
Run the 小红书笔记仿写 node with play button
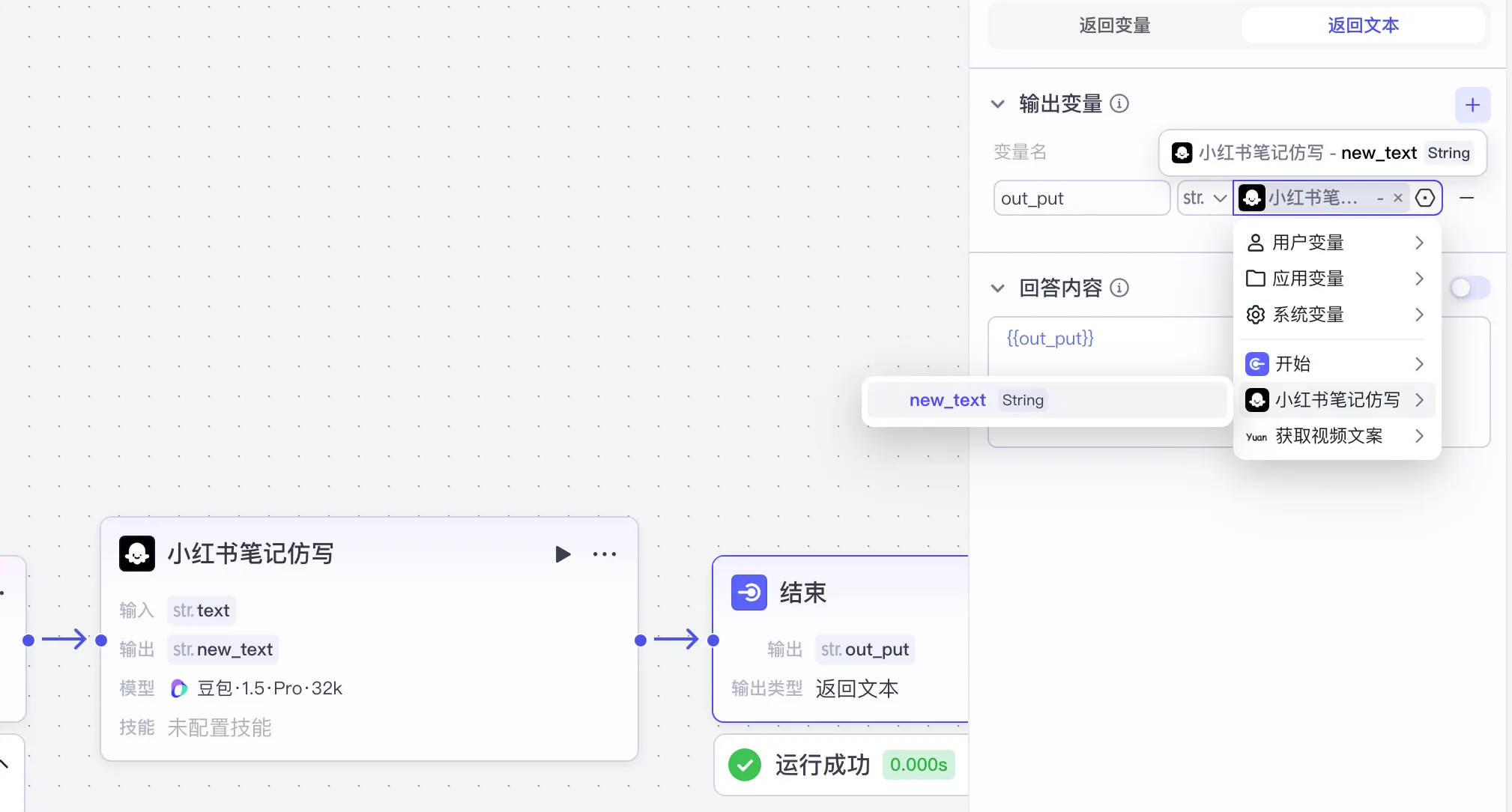[563, 554]
